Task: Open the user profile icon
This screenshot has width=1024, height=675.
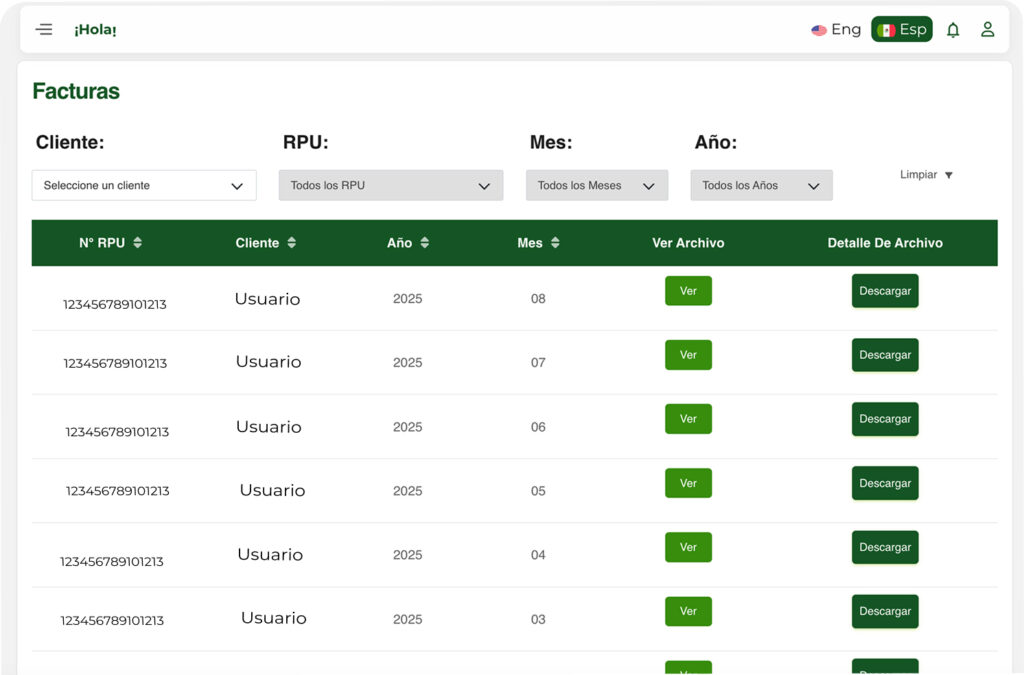Action: 987,30
